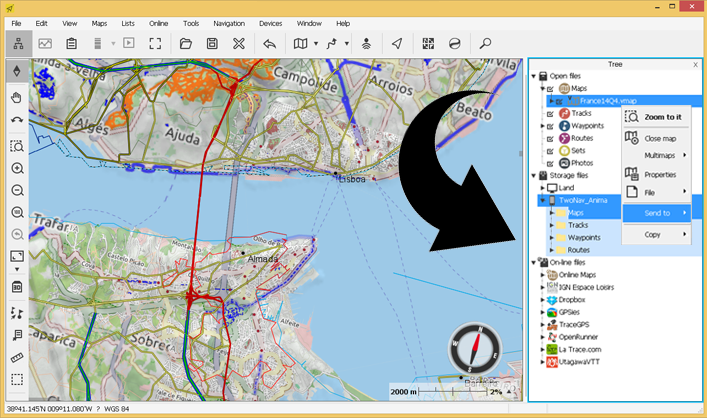Click the QR code toolbar icon
This screenshot has height=418, width=707.
tap(428, 44)
